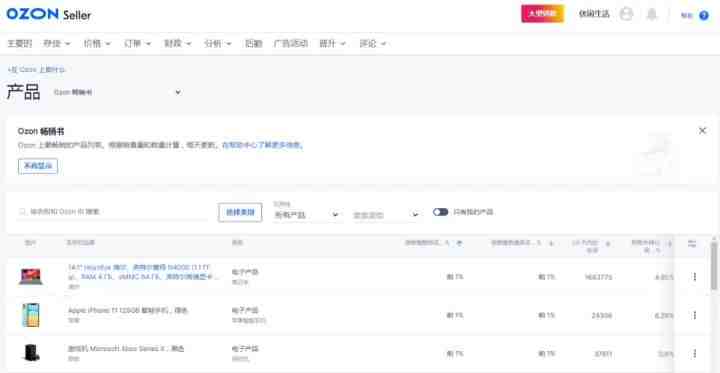Click the iPhone 11 product thumbnail
Image resolution: width=720 pixels, height=373 pixels.
click(31, 315)
